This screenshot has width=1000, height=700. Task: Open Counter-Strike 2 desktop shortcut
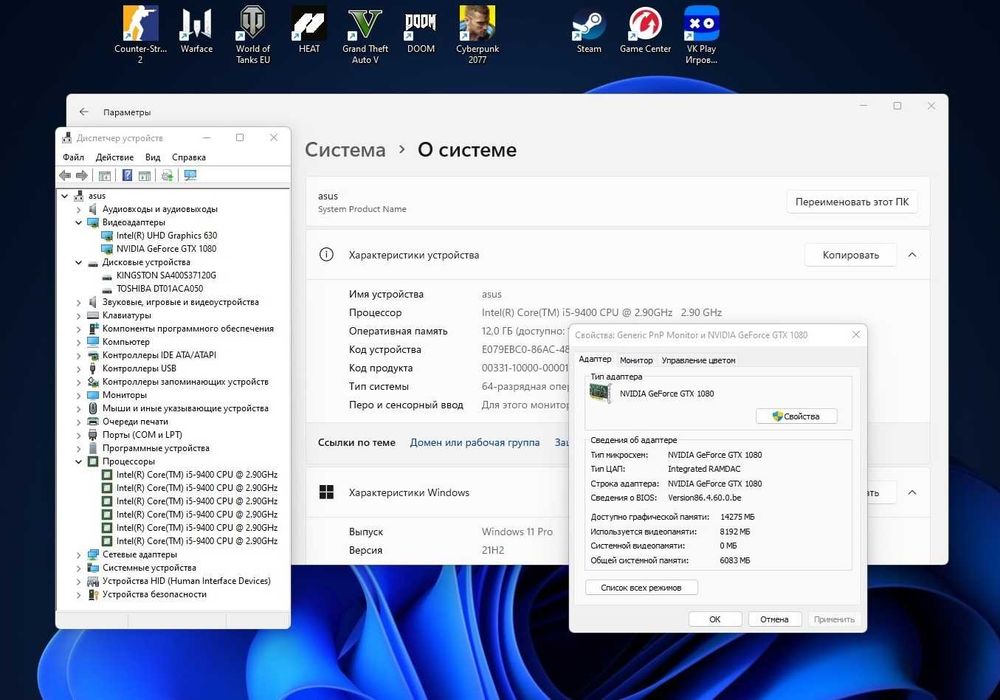(140, 35)
